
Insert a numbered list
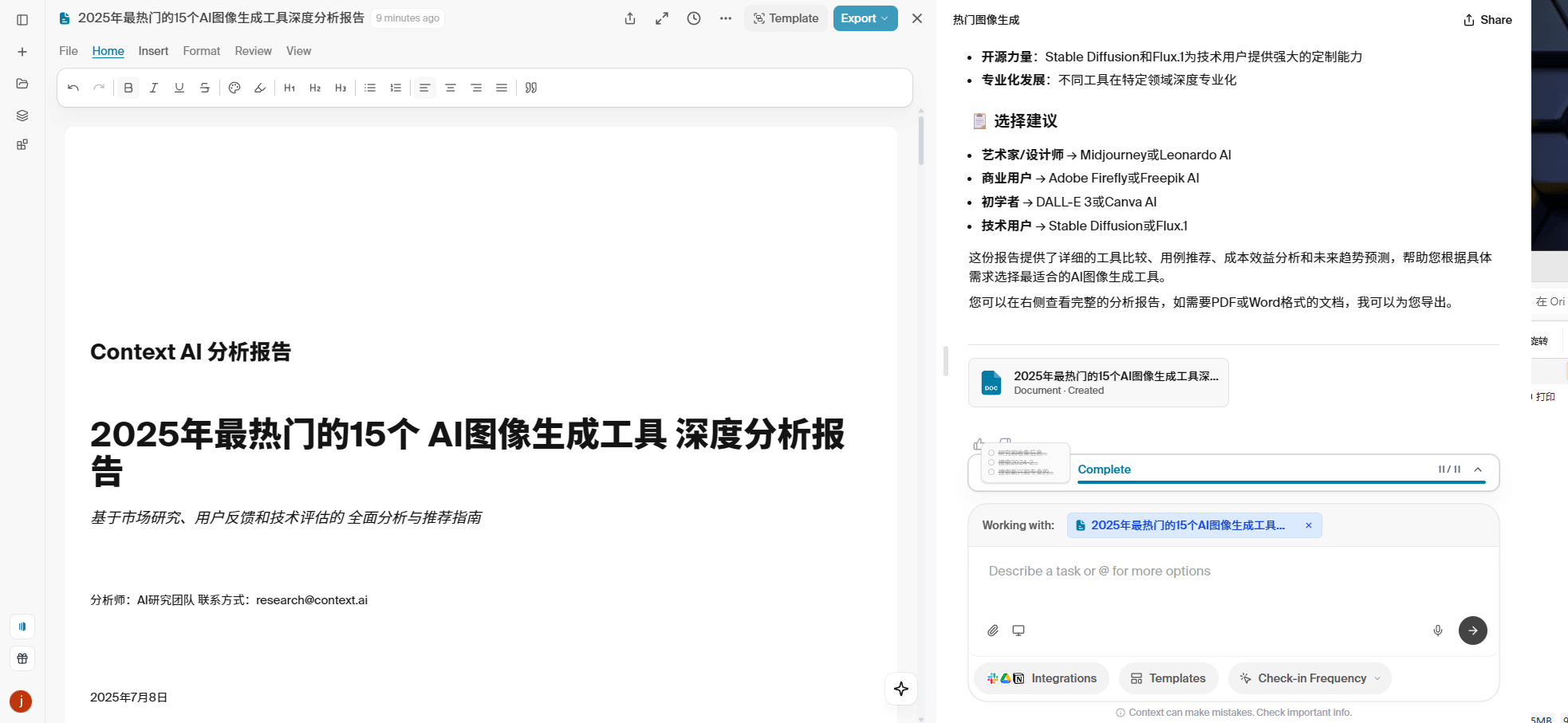coord(396,88)
